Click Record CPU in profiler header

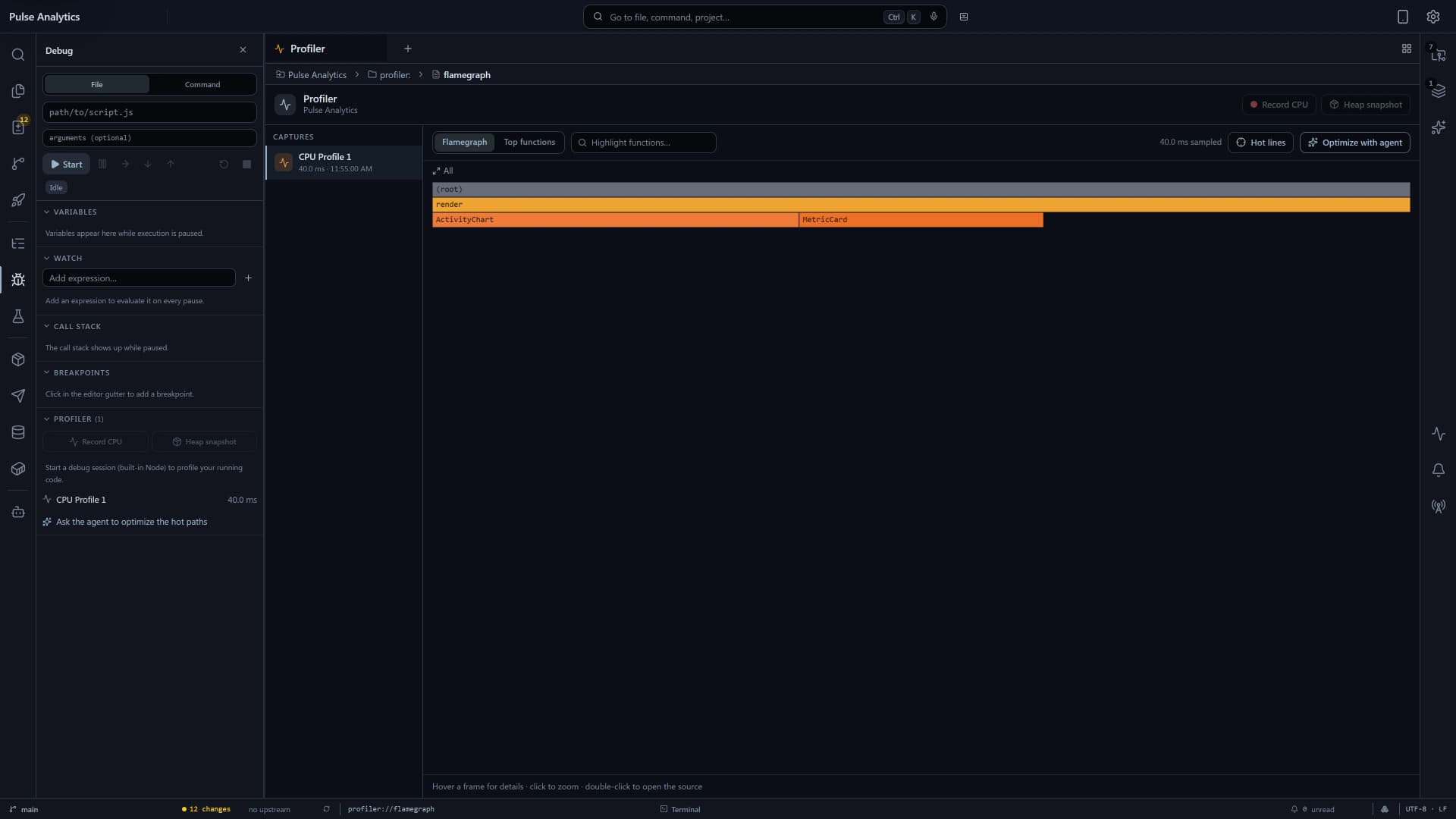click(x=1279, y=105)
